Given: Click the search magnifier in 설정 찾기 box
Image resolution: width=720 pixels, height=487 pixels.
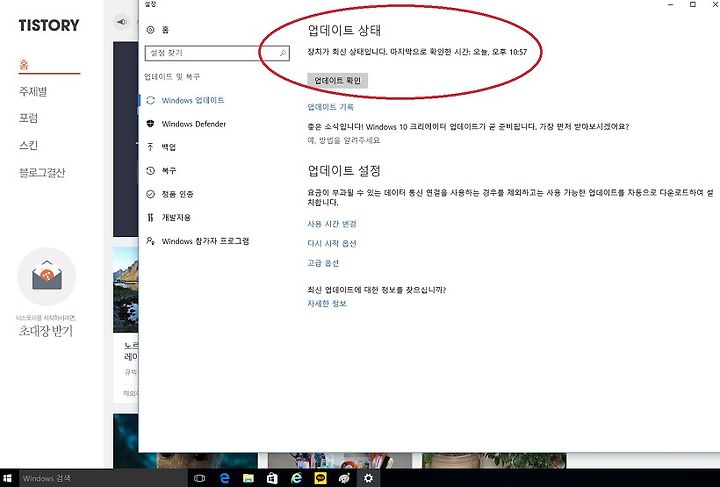Looking at the screenshot, I should (x=283, y=53).
